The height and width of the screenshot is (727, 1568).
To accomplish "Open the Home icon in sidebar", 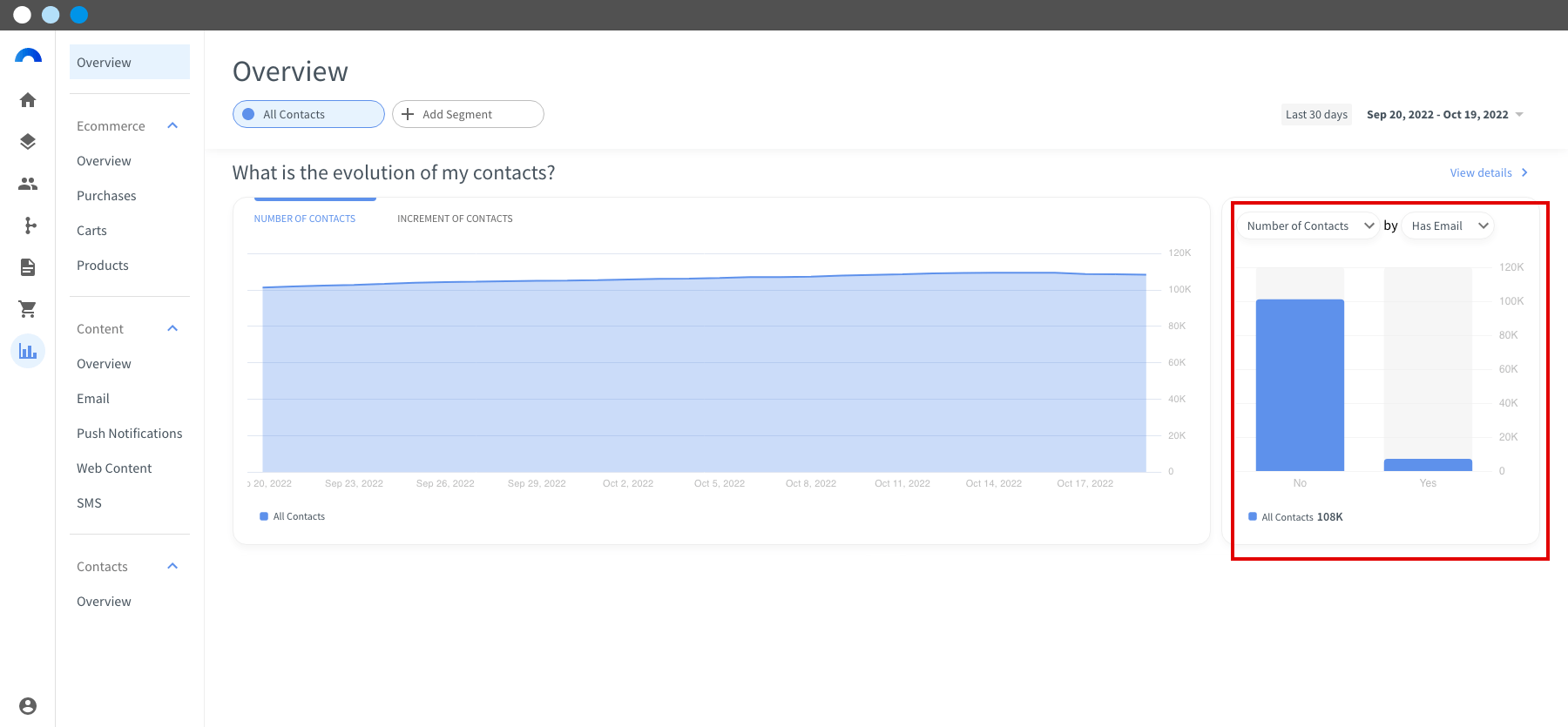I will (28, 100).
